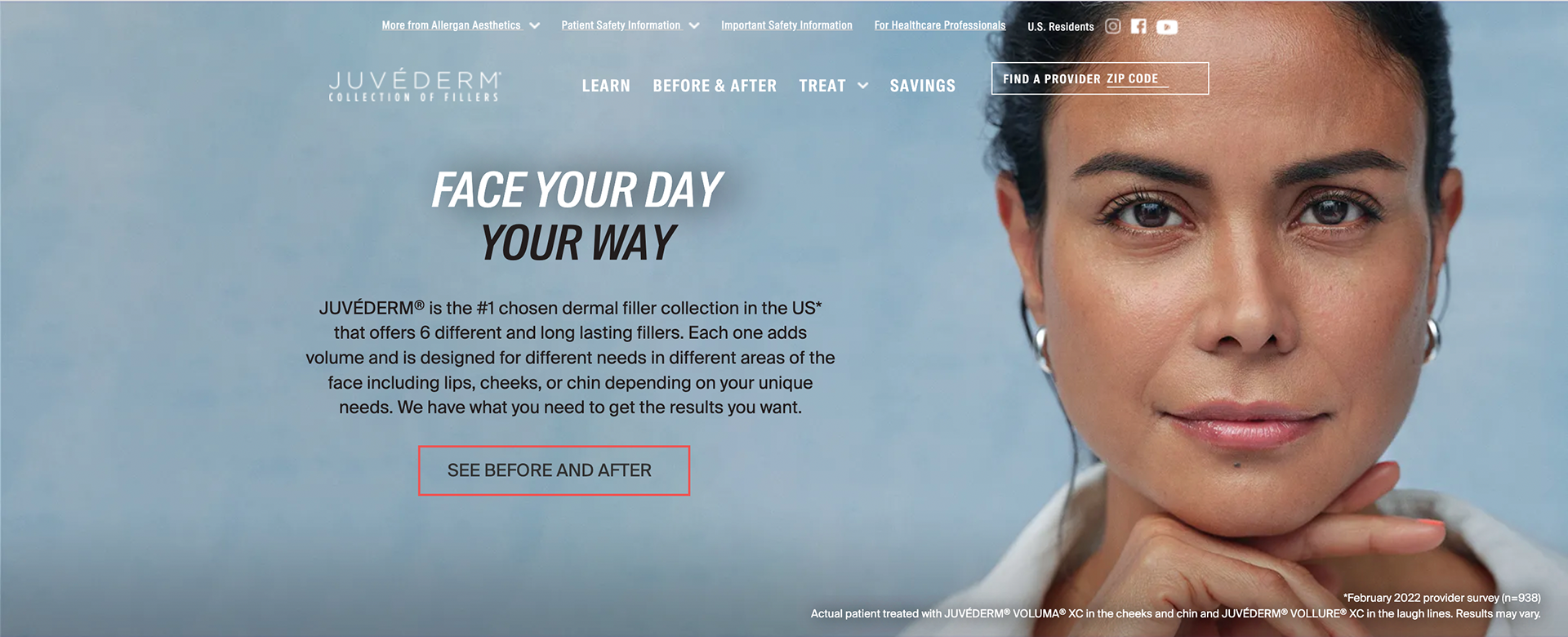This screenshot has height=637, width=1568.
Task: Expand the chevron beside Patient Safety Information
Action: (x=694, y=26)
